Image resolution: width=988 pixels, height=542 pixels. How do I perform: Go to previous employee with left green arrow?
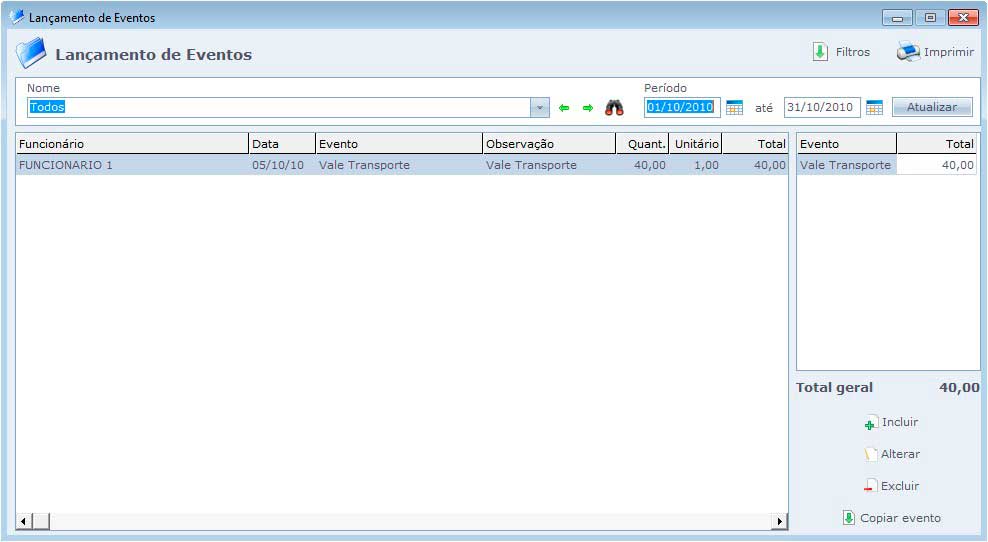click(564, 108)
